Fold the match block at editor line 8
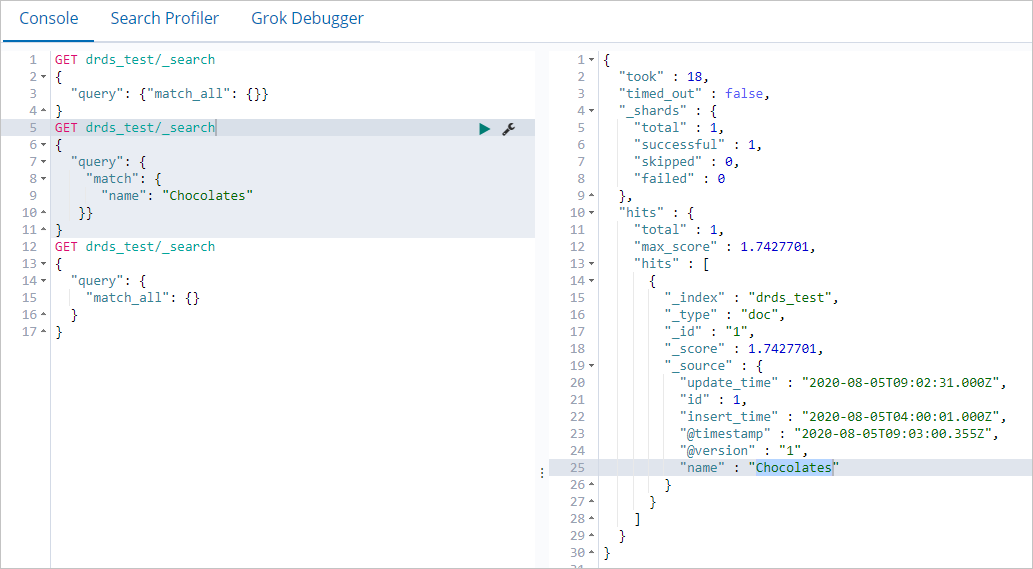The image size is (1033, 569). pyautogui.click(x=45, y=179)
